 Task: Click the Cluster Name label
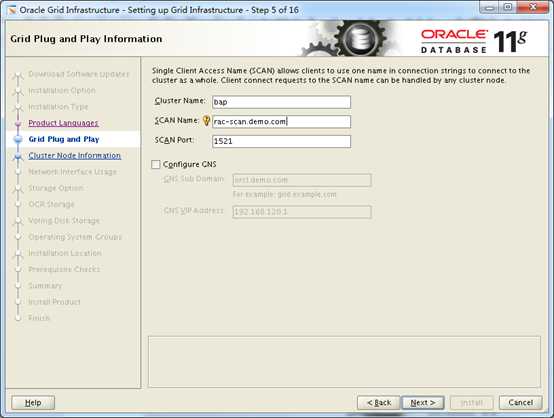pyautogui.click(x=180, y=101)
